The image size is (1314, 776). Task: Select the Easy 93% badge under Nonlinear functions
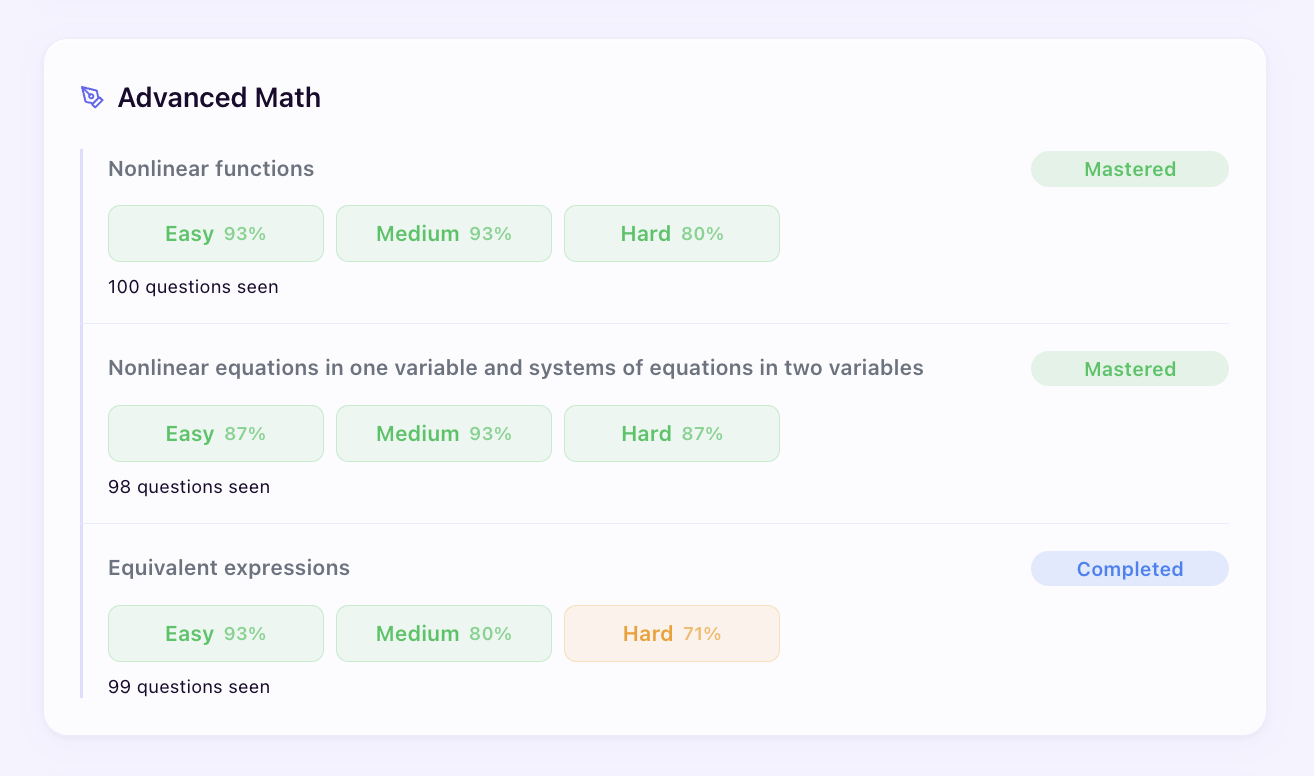tap(215, 233)
